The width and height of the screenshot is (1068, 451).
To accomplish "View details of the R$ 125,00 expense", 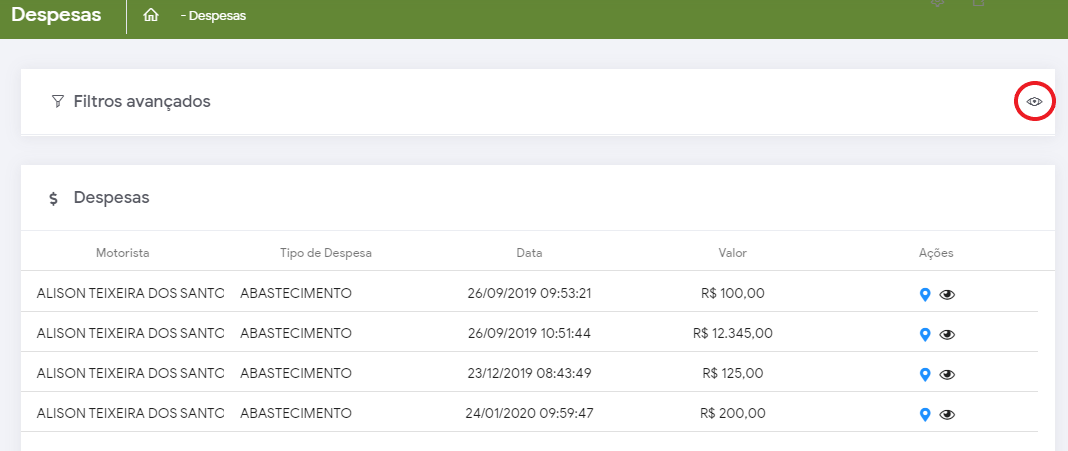I will [948, 374].
